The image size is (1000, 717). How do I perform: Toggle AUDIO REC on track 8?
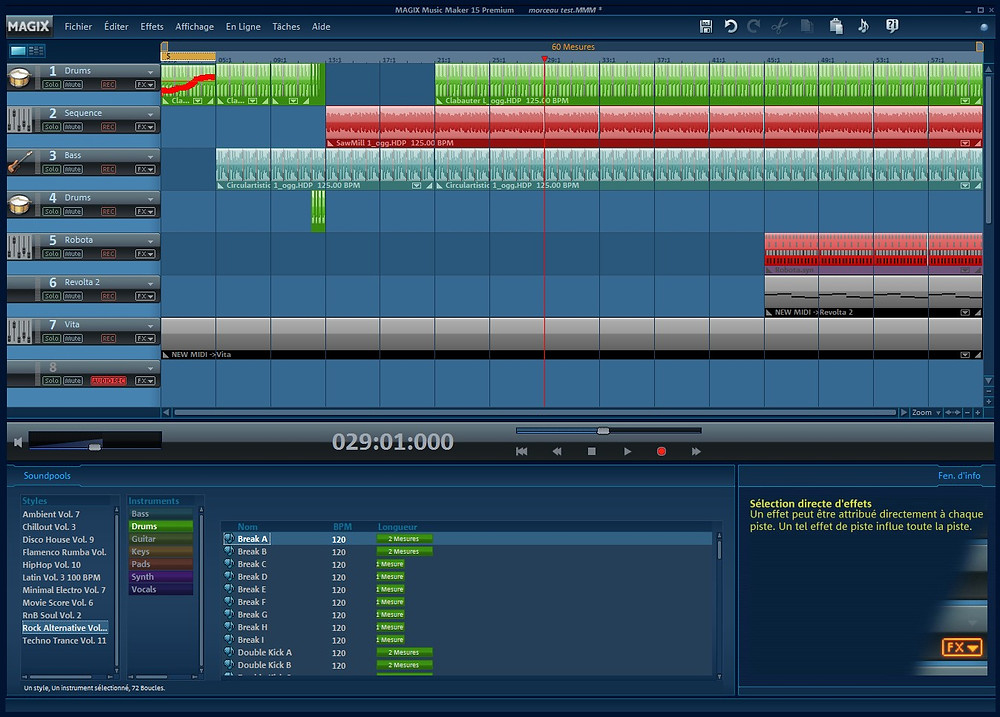coord(108,381)
